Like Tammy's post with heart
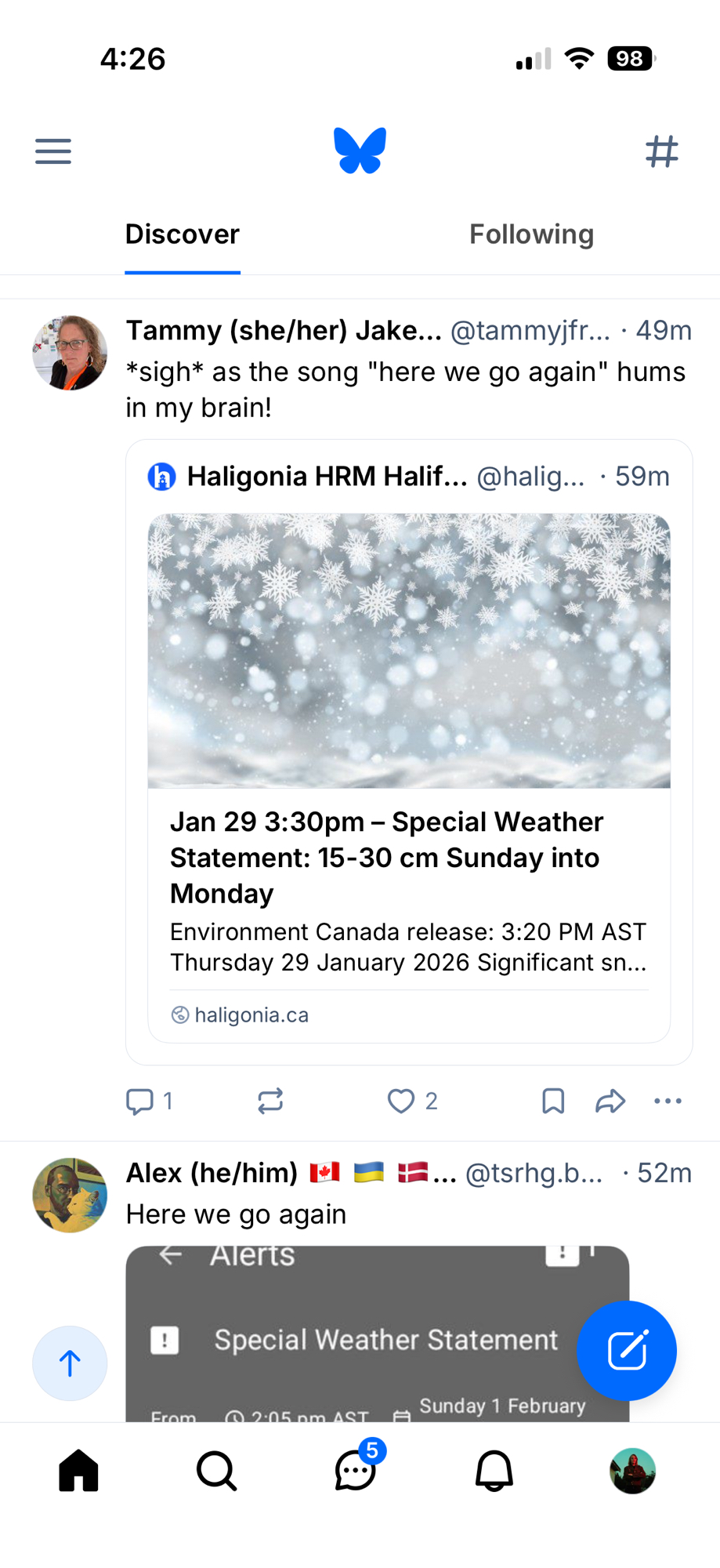Image resolution: width=720 pixels, height=1568 pixels. pos(401,1101)
